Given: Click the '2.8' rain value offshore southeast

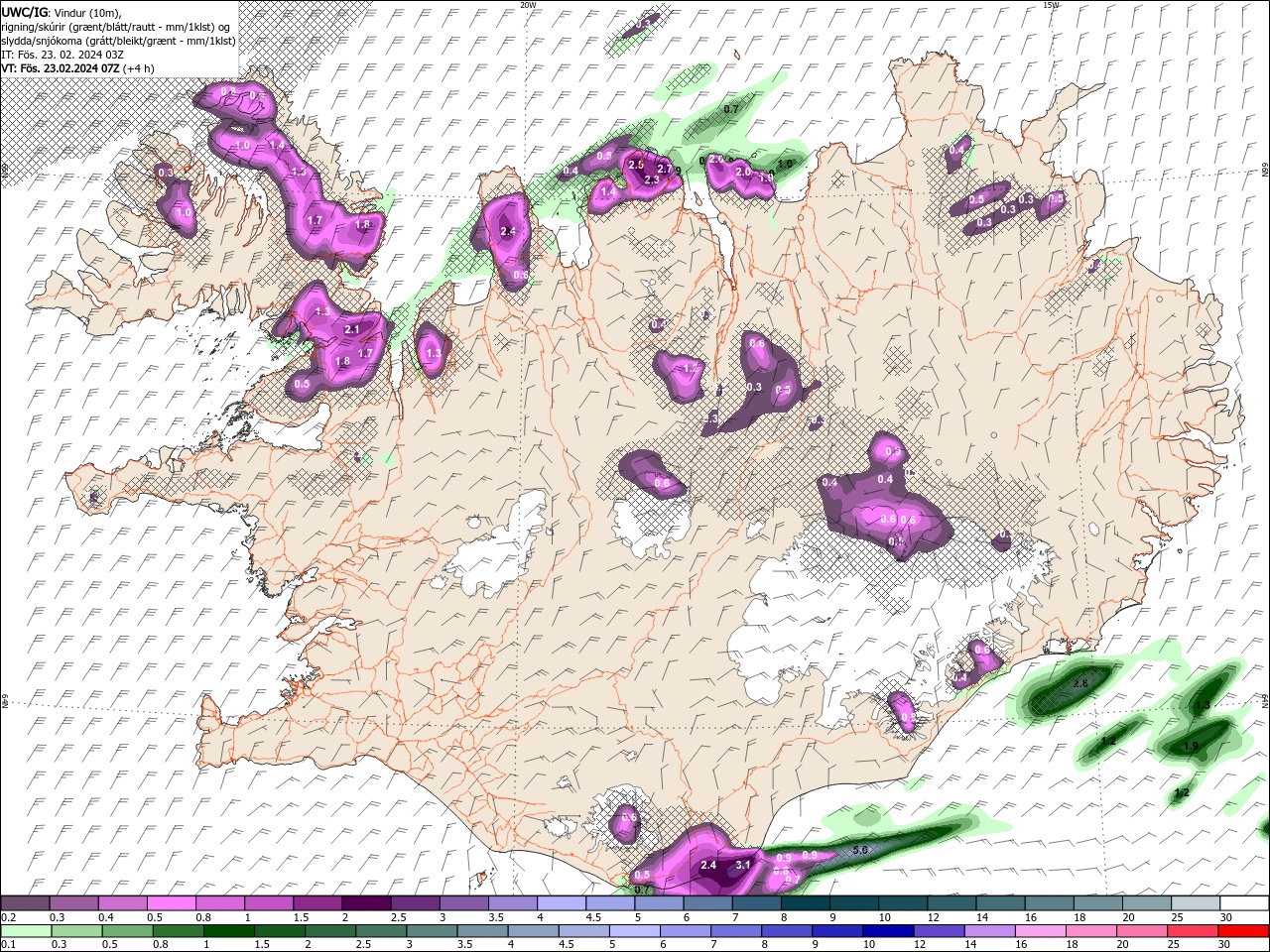Looking at the screenshot, I should (1080, 683).
